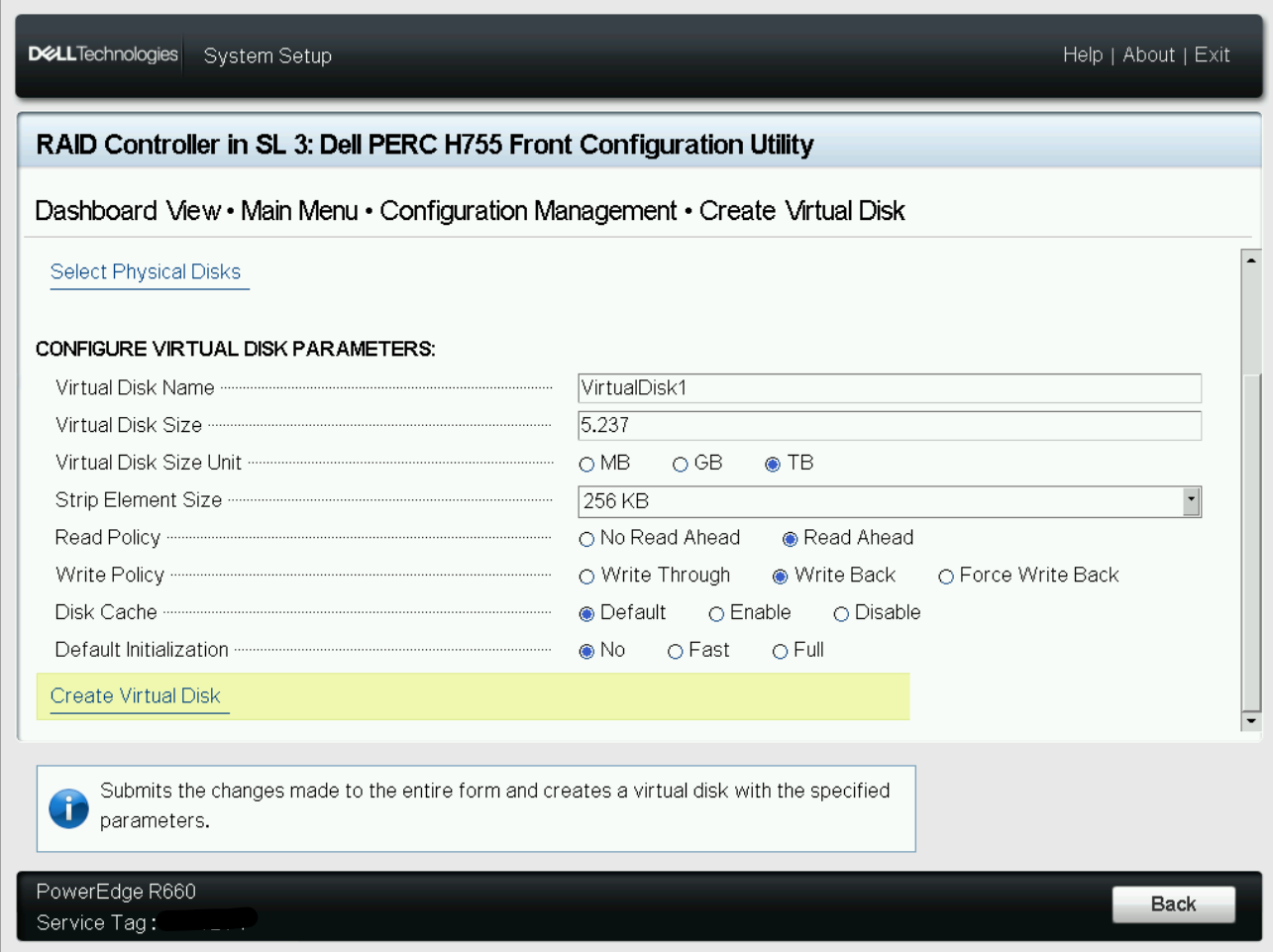Click the scrollbar down arrow
The width and height of the screenshot is (1273, 952).
pyautogui.click(x=1251, y=721)
